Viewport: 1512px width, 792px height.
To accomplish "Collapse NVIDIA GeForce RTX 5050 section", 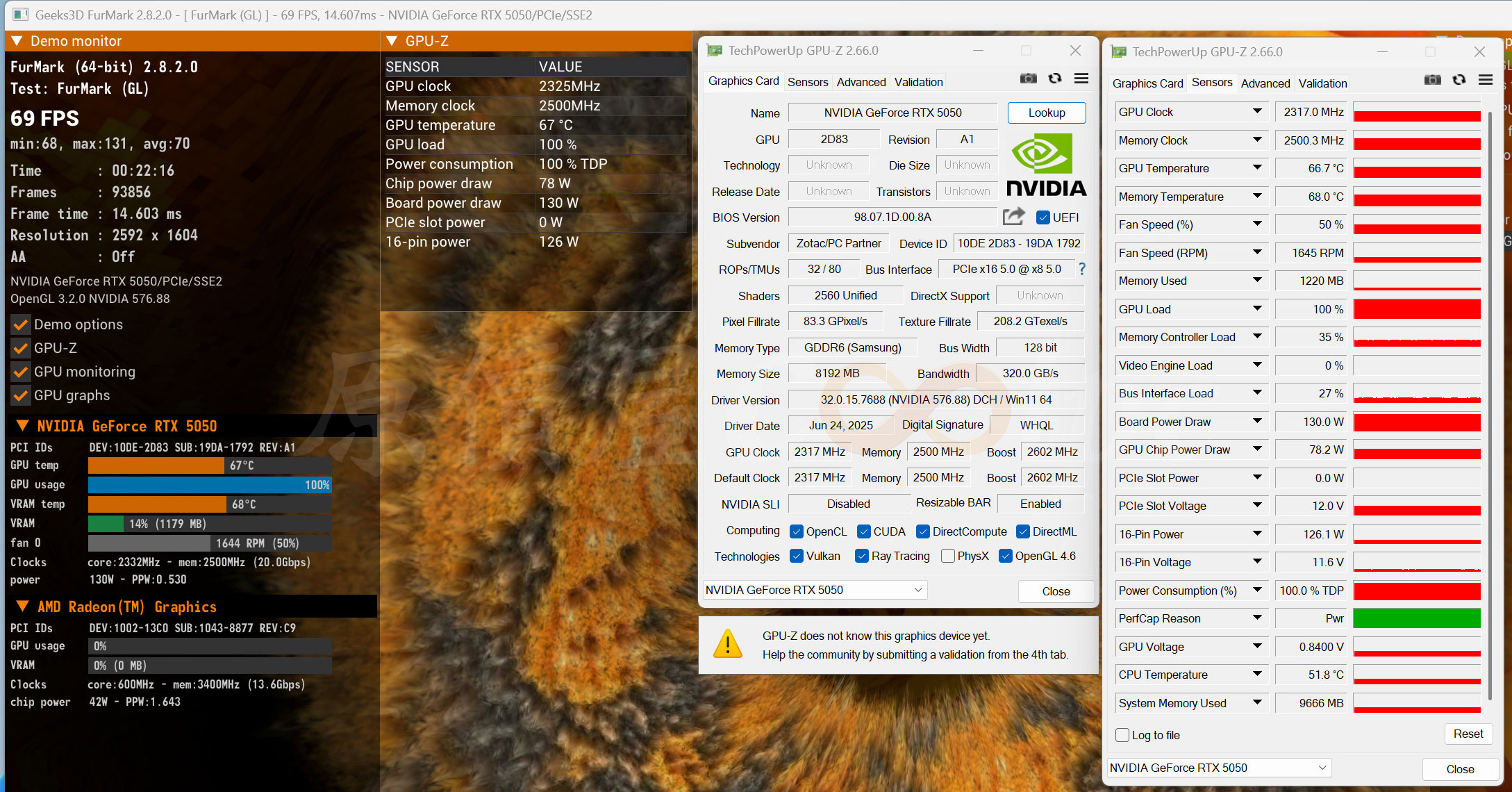I will 22,426.
